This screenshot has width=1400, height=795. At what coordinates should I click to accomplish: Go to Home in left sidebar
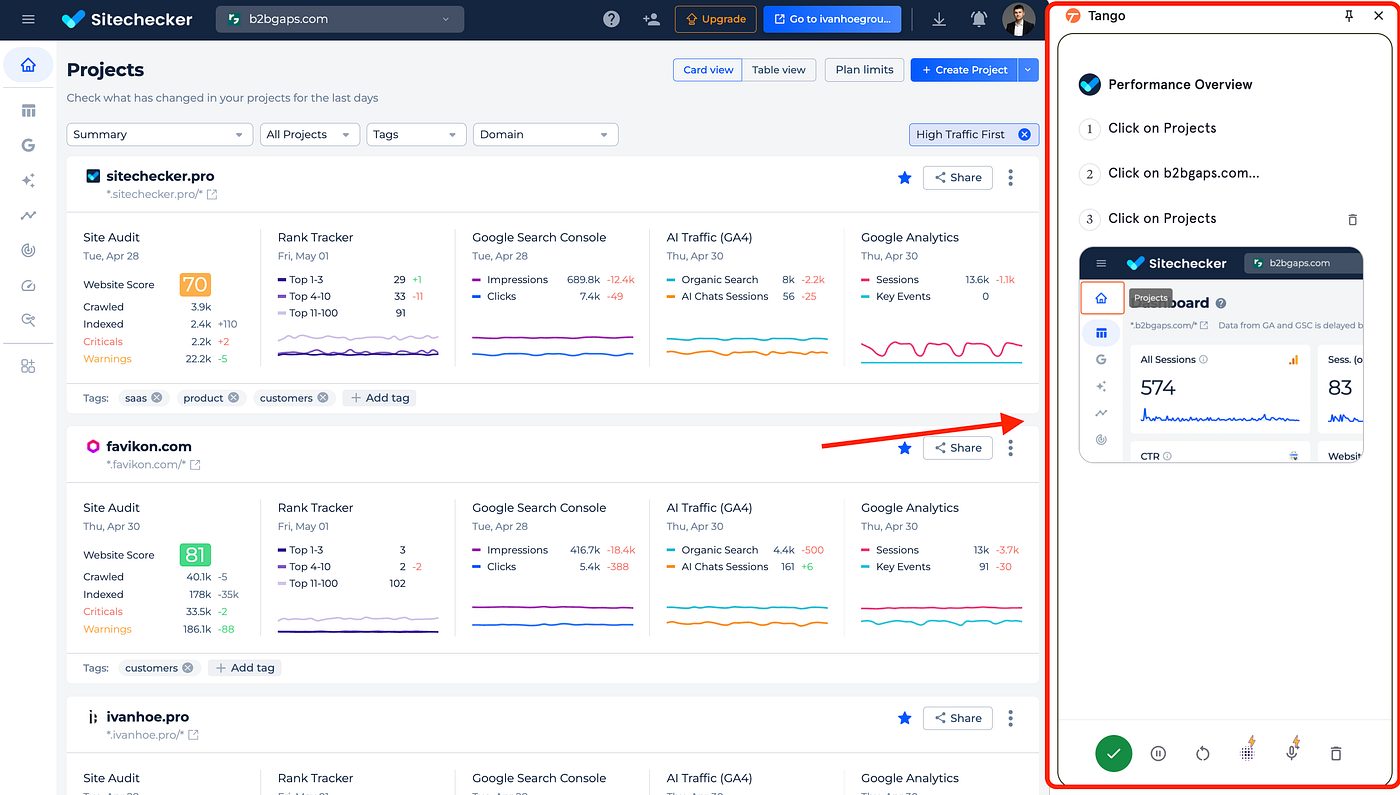(28, 65)
